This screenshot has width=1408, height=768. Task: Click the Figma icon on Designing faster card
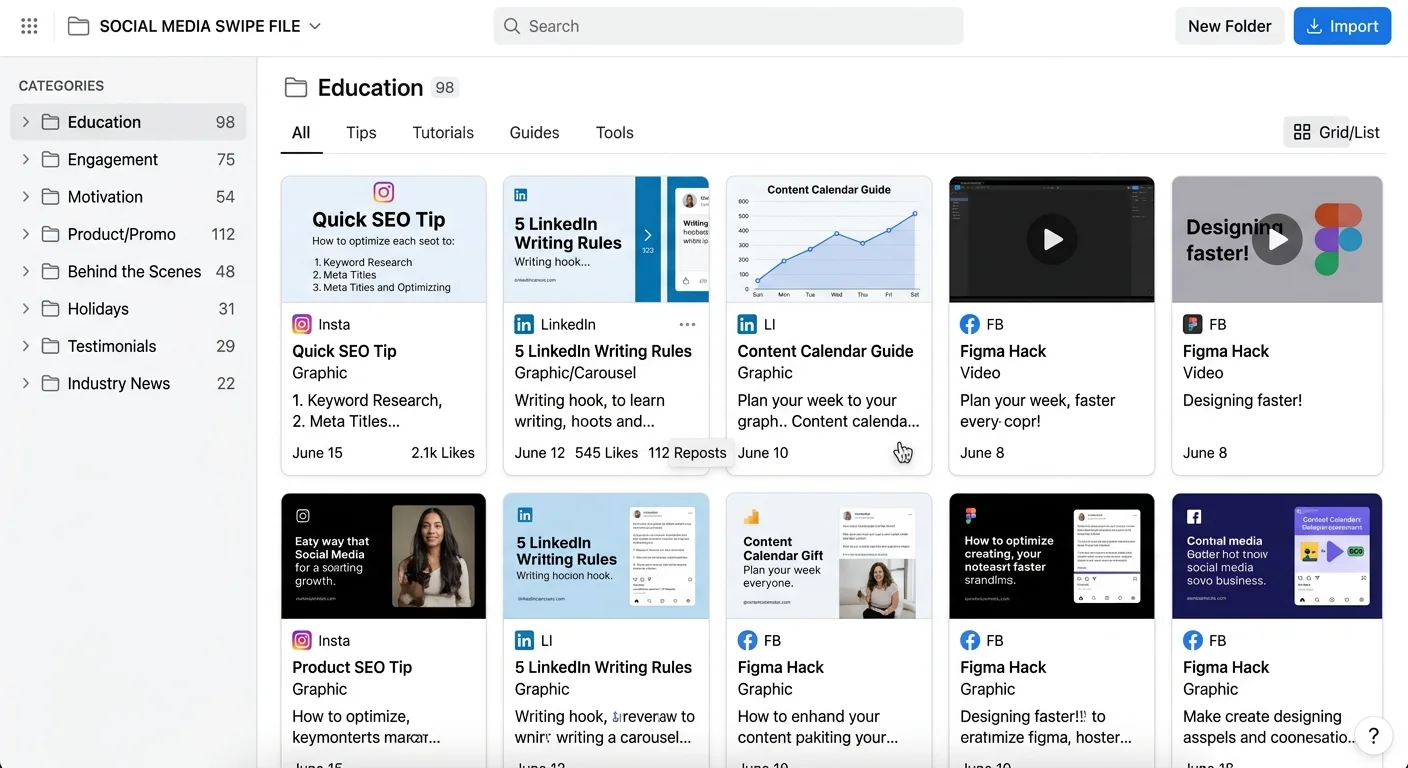coord(1192,324)
